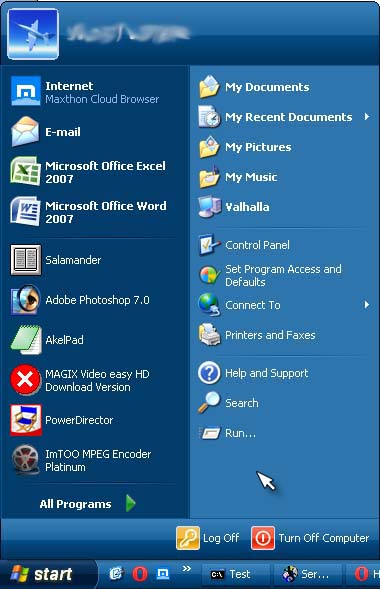Open the AkelPad notepad icon
The height and width of the screenshot is (589, 380).
26,340
